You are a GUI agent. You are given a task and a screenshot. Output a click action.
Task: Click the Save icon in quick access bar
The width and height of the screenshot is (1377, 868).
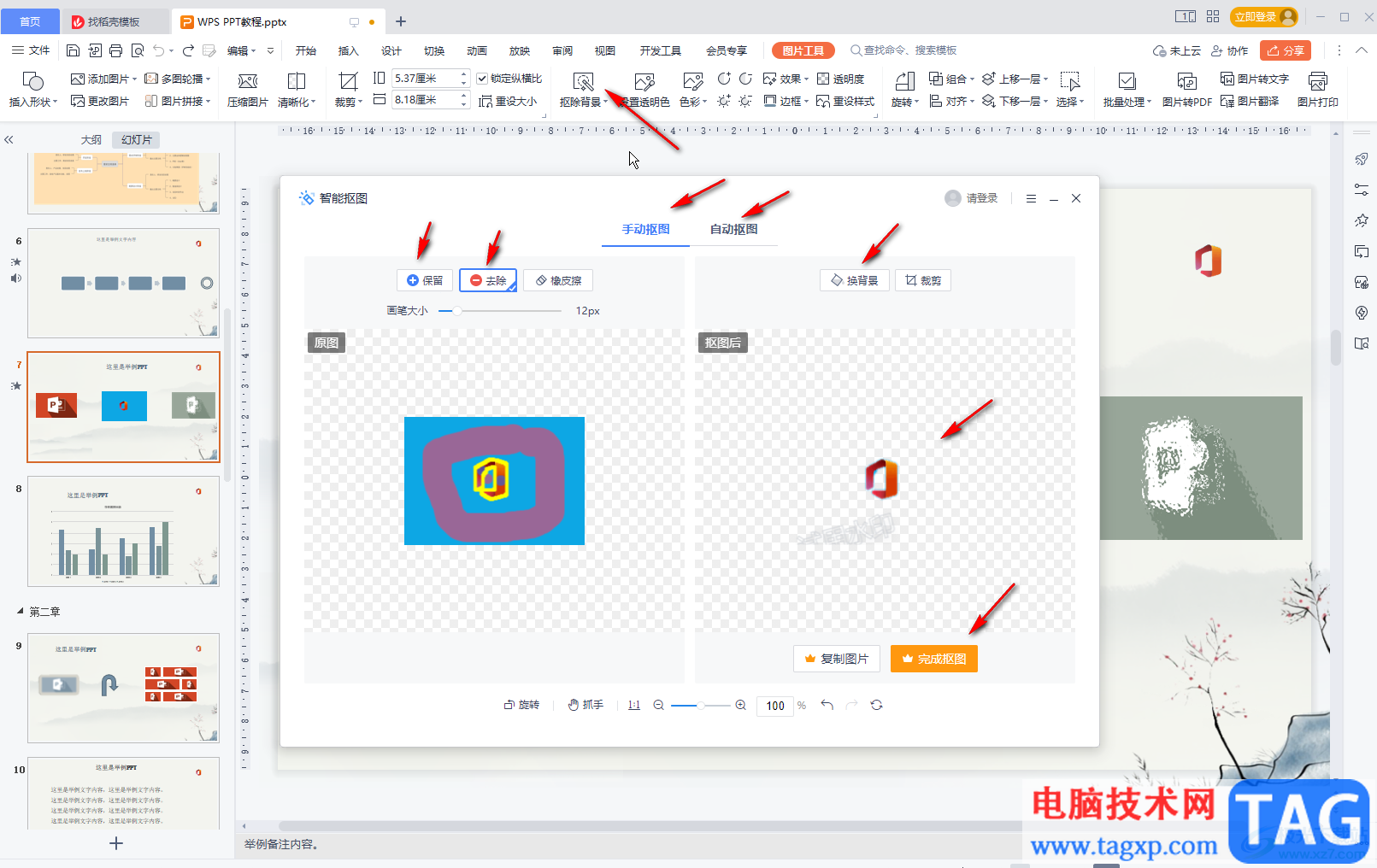coord(73,50)
